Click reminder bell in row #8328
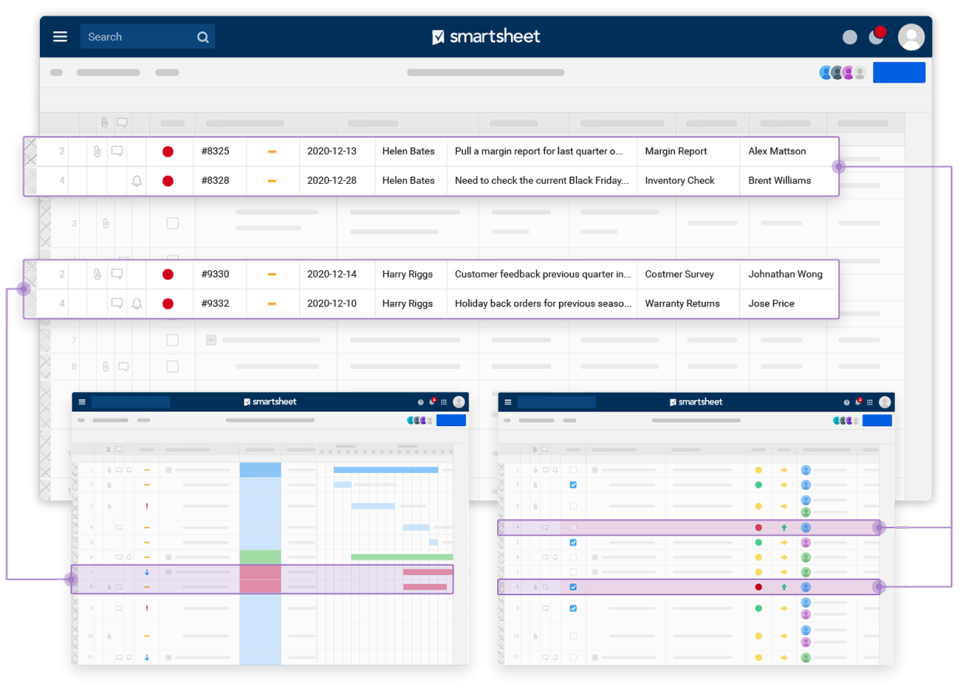 (x=137, y=181)
